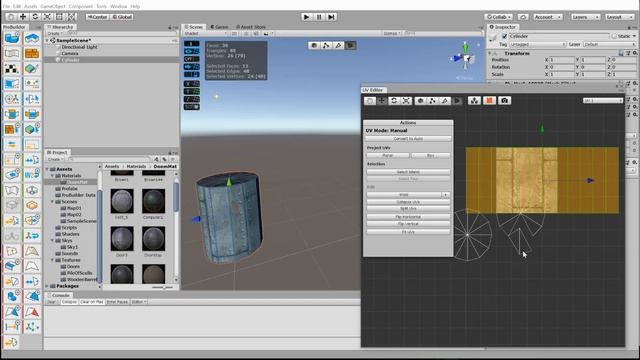
Task: Collapse the Assets folder in Project
Action: coord(47,169)
